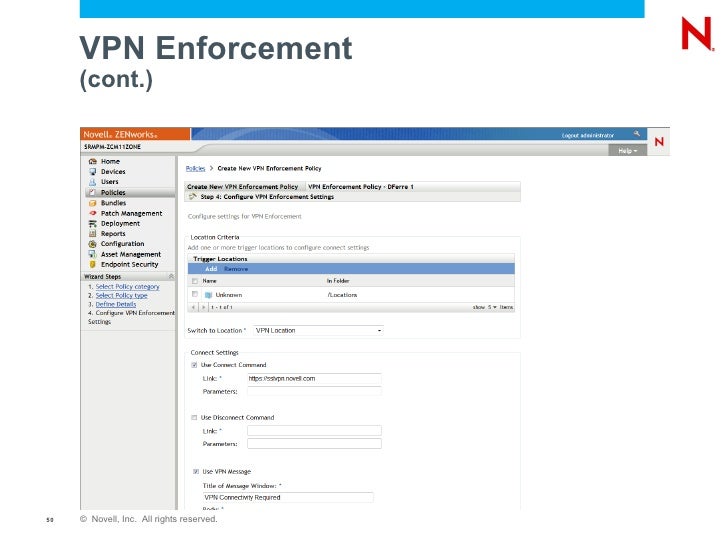Click Remove in Trigger Locations bar
The height and width of the screenshot is (546, 728).
[236, 269]
